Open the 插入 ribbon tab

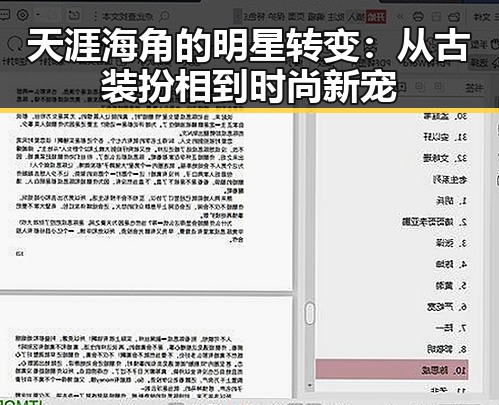(356, 17)
